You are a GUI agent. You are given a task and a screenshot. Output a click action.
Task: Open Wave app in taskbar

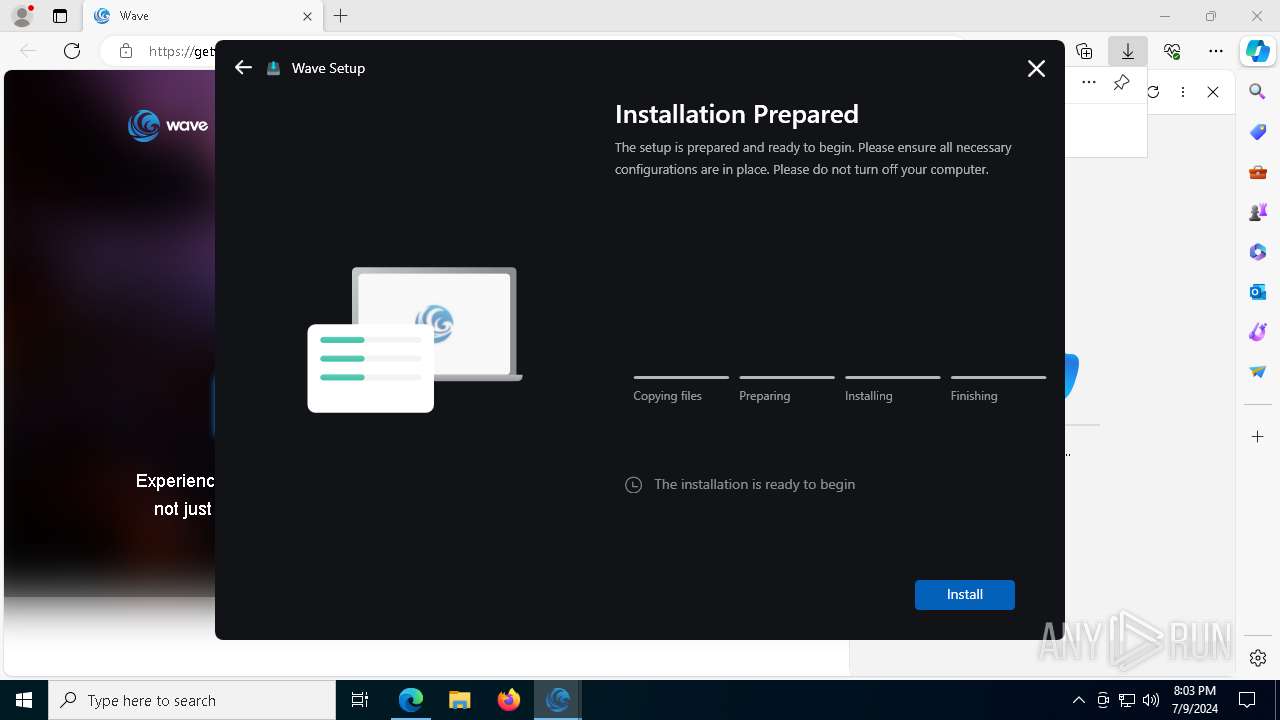[558, 700]
